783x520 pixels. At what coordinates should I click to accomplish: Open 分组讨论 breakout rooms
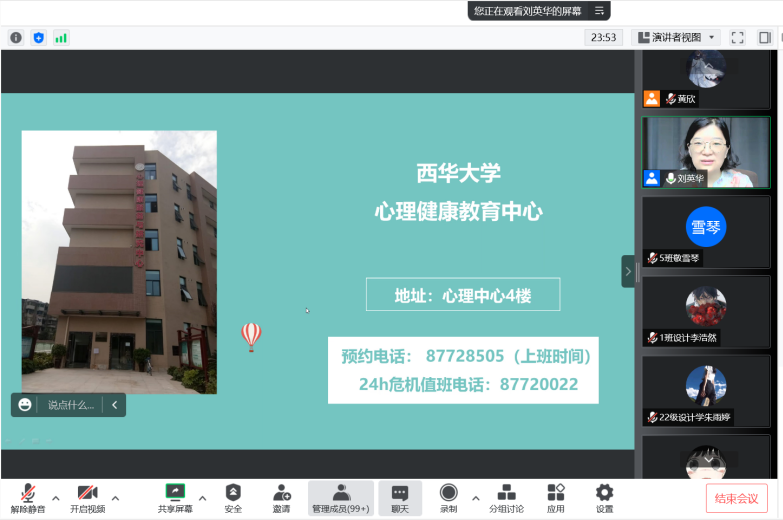(506, 498)
